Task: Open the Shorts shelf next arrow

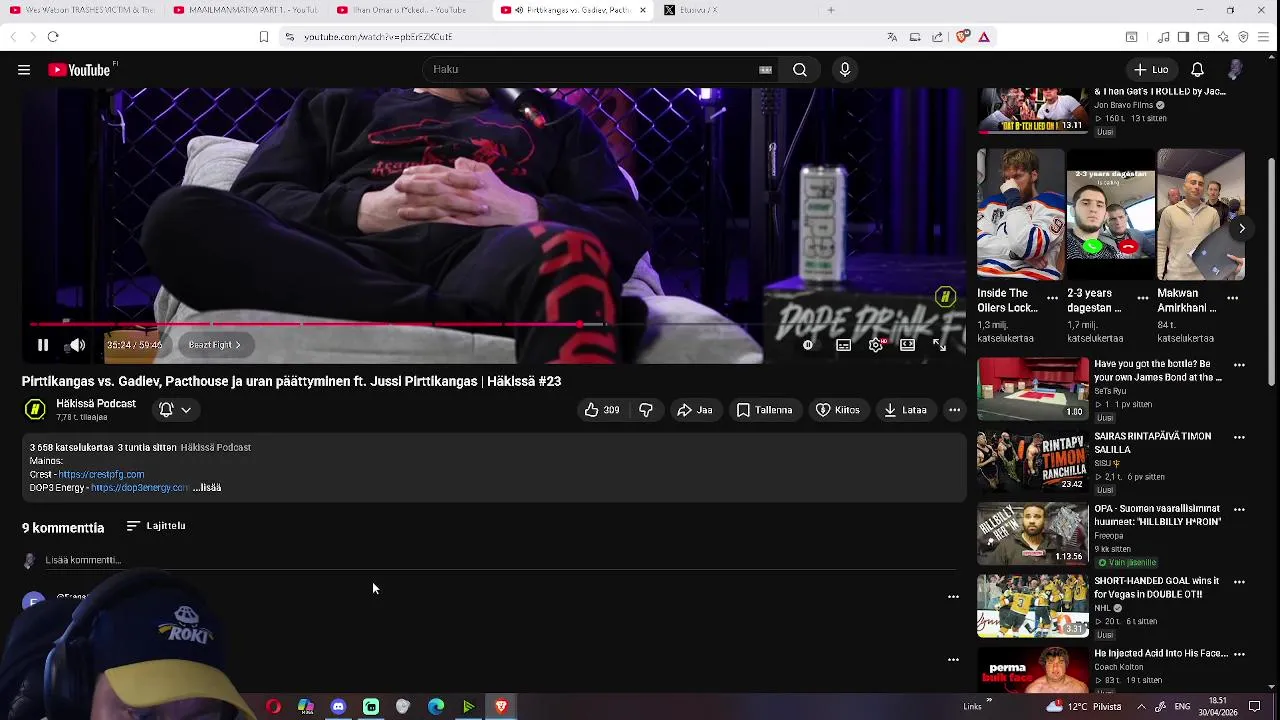Action: tap(1241, 229)
